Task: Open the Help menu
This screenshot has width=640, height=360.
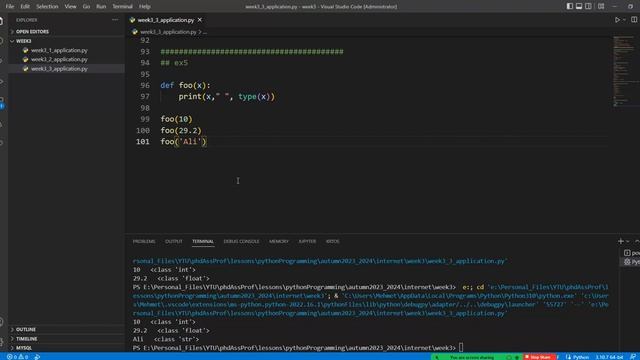Action: pyautogui.click(x=144, y=7)
